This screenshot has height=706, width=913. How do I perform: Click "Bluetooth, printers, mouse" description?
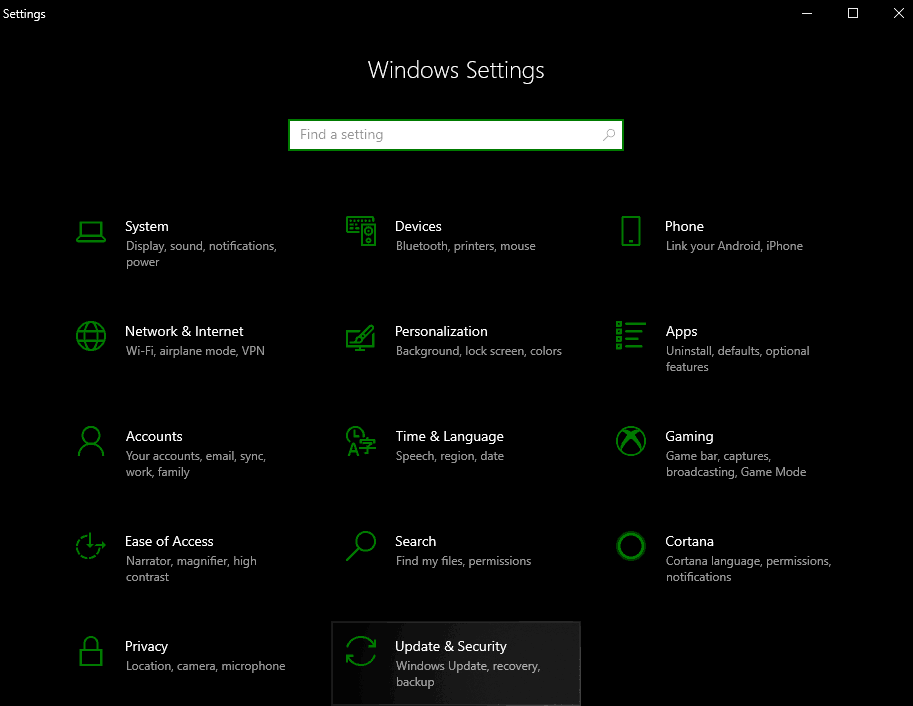click(x=466, y=246)
